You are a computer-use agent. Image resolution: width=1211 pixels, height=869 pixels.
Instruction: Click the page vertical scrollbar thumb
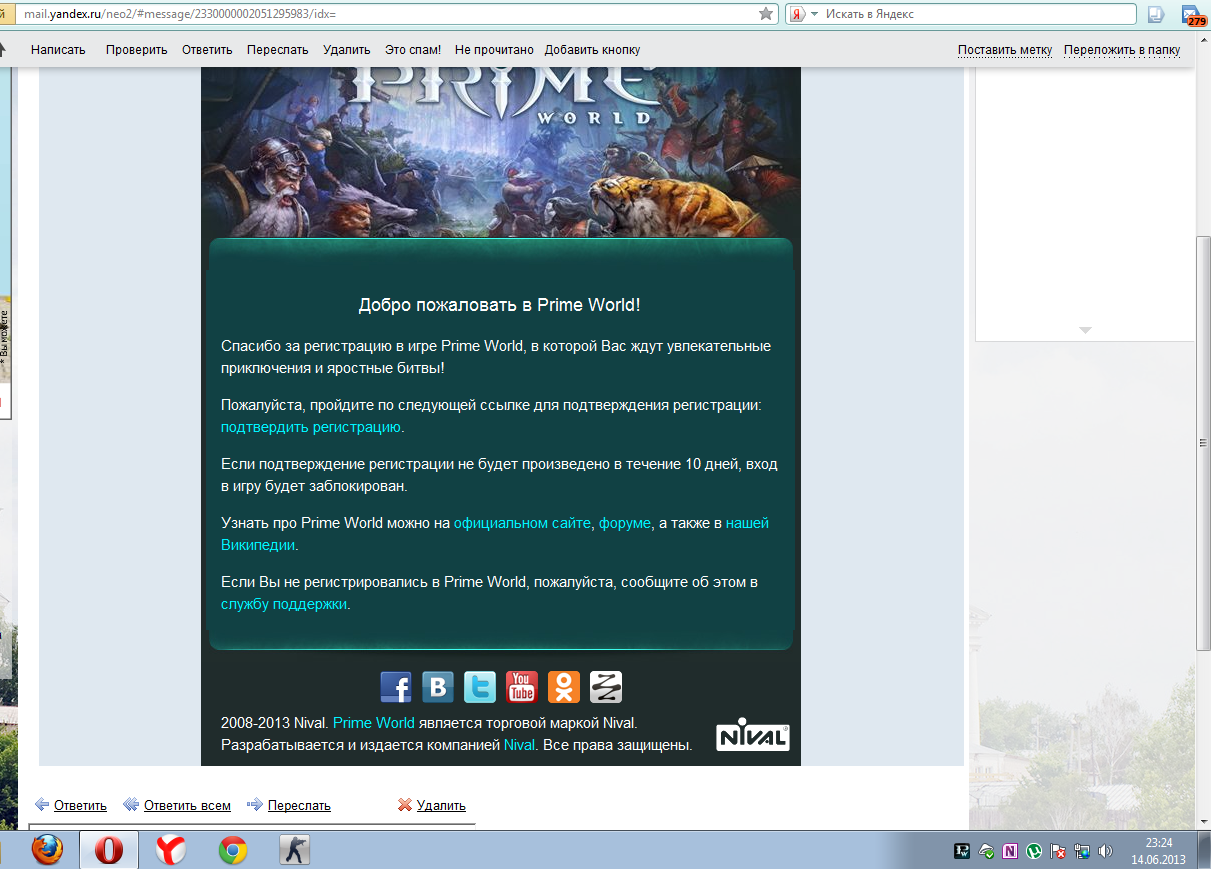[x=1203, y=444]
